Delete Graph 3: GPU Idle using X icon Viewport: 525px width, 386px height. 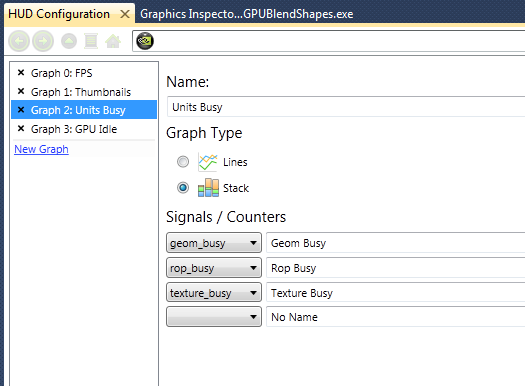pos(21,129)
